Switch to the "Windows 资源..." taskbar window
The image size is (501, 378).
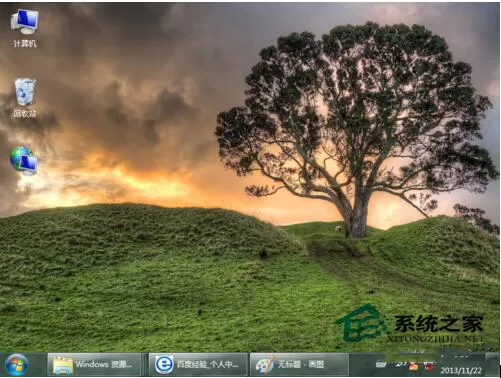[x=94, y=365]
